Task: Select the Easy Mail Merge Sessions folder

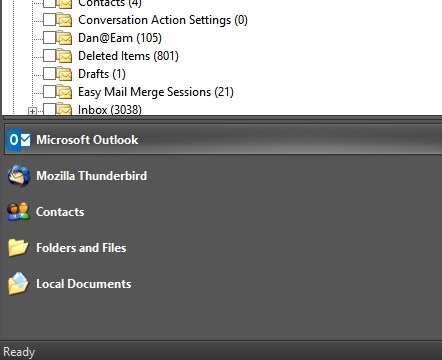Action: [x=156, y=92]
